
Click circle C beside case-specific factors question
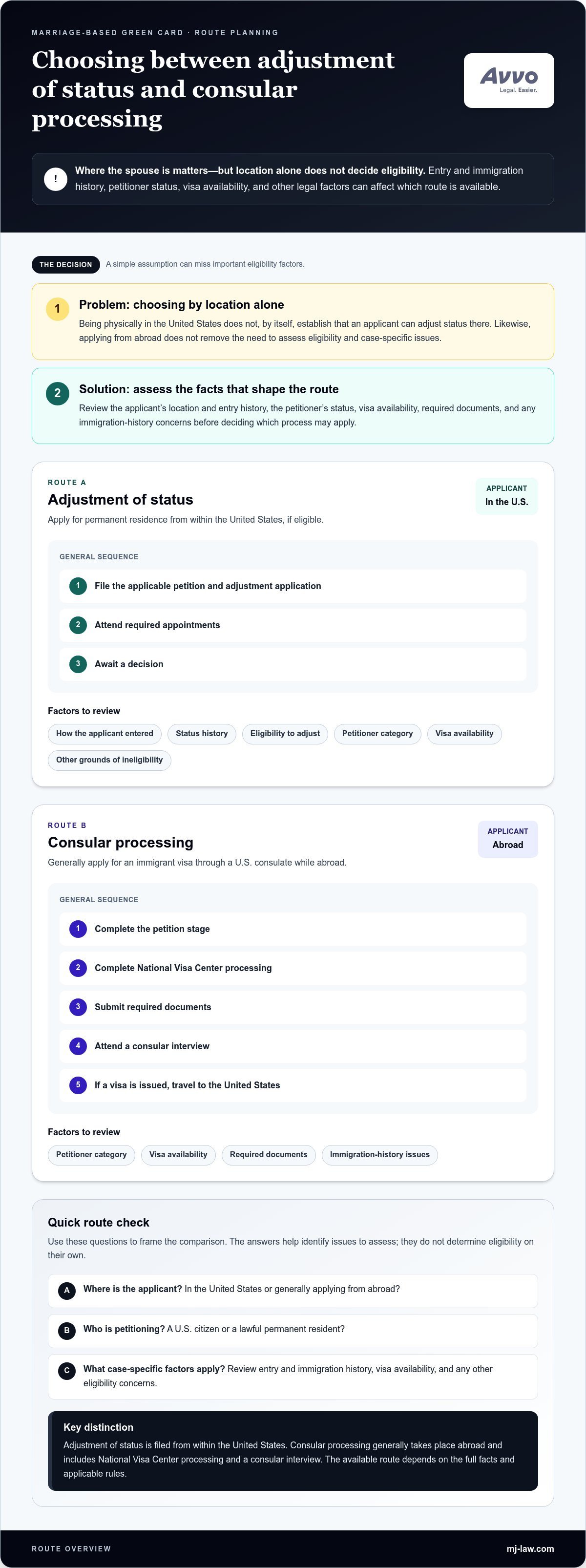pos(67,1371)
